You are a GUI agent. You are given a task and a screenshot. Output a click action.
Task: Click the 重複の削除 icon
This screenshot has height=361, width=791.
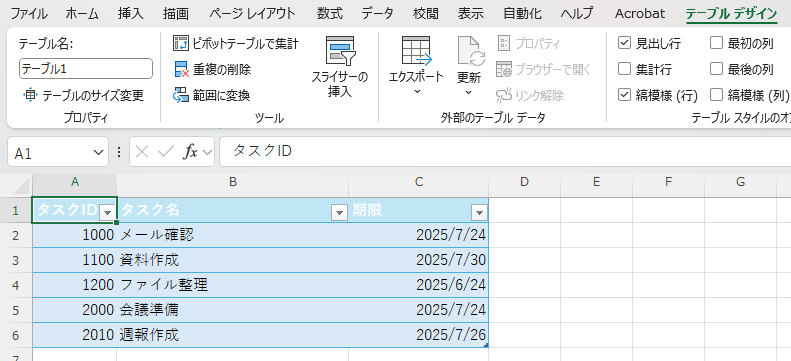pos(181,69)
